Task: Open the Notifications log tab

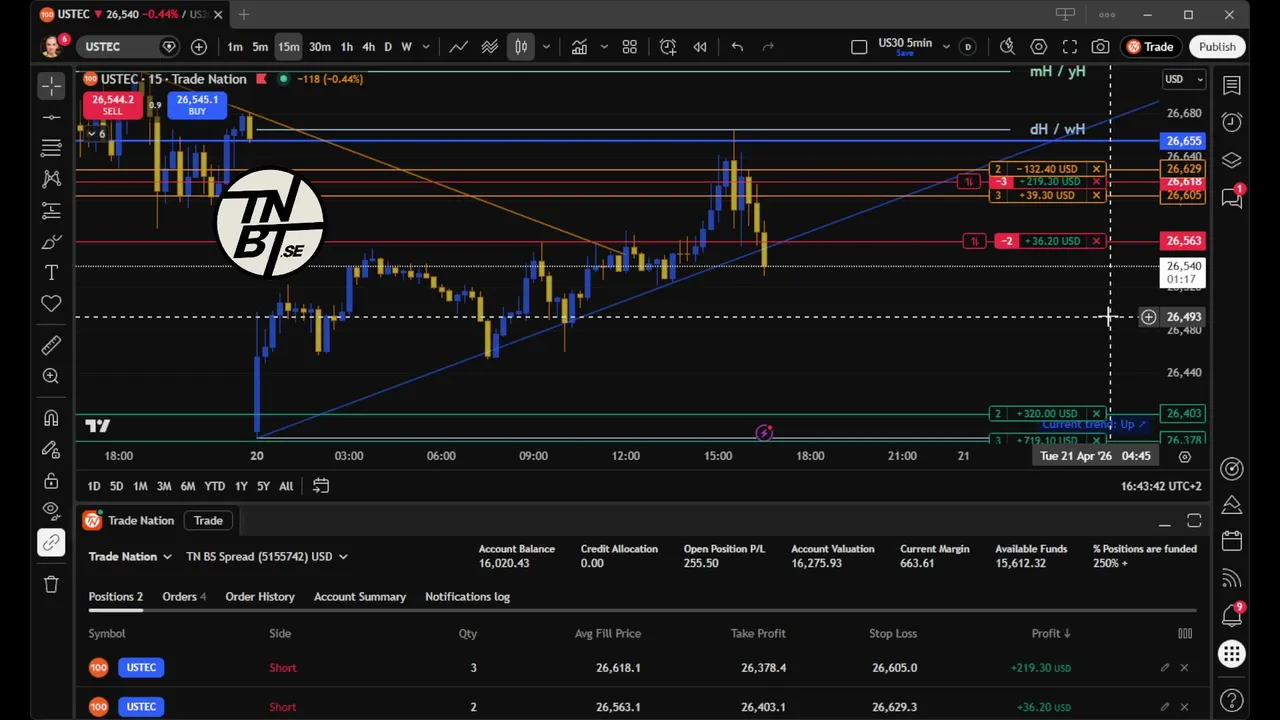Action: 467,596
